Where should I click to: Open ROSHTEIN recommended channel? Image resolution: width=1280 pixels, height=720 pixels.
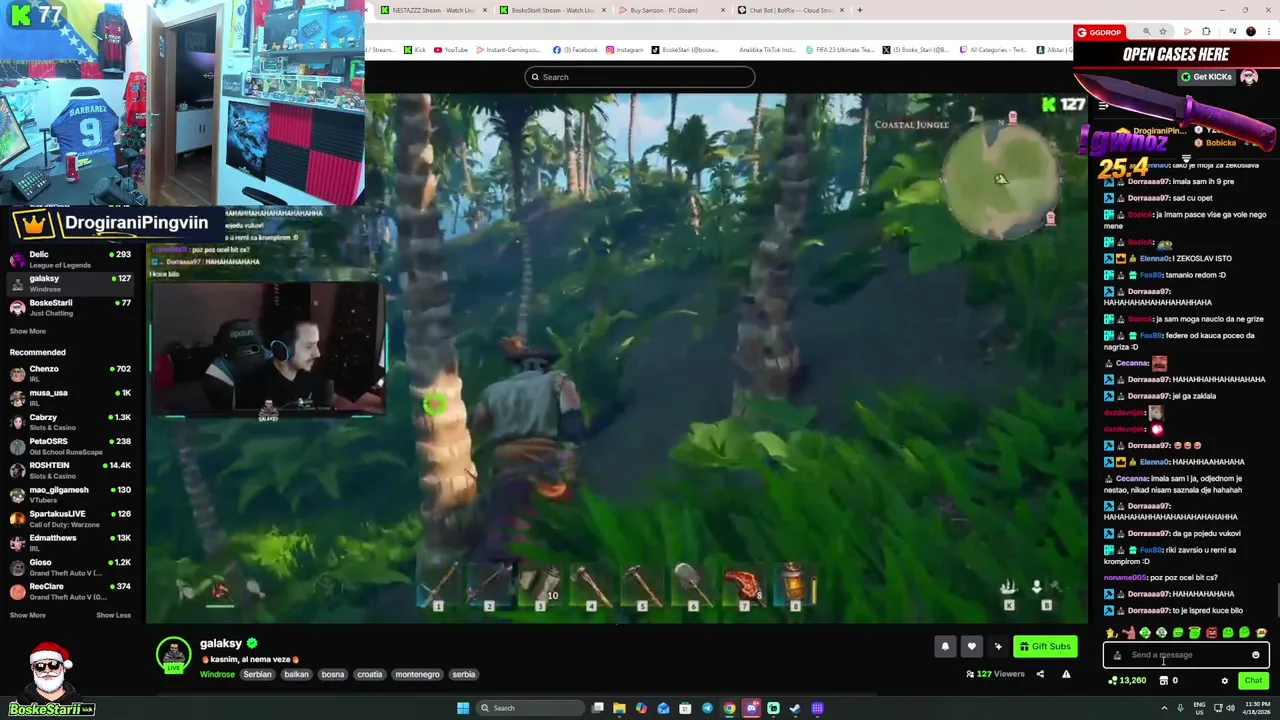click(70, 469)
